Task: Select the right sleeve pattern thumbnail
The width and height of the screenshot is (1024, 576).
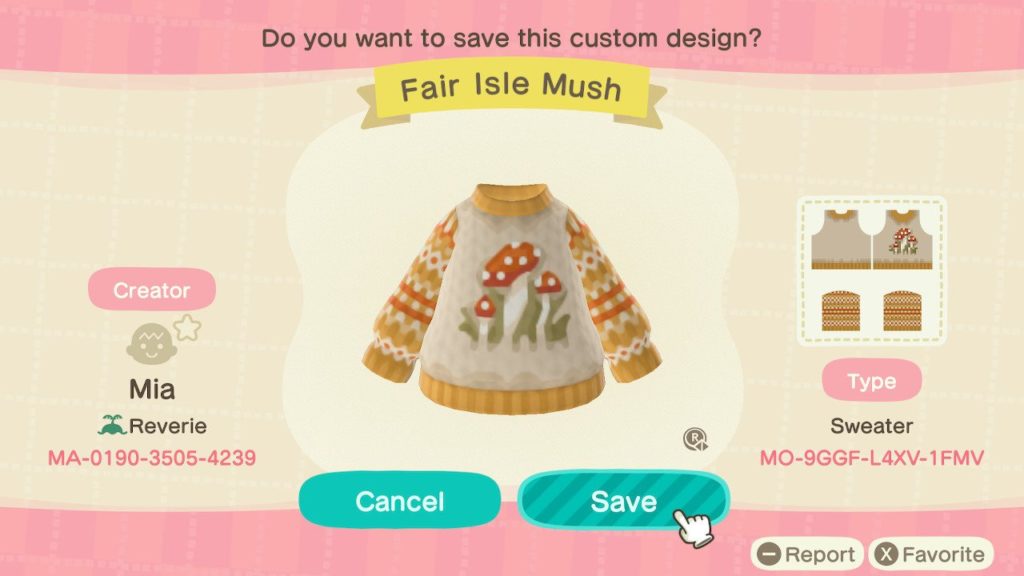Action: (903, 311)
